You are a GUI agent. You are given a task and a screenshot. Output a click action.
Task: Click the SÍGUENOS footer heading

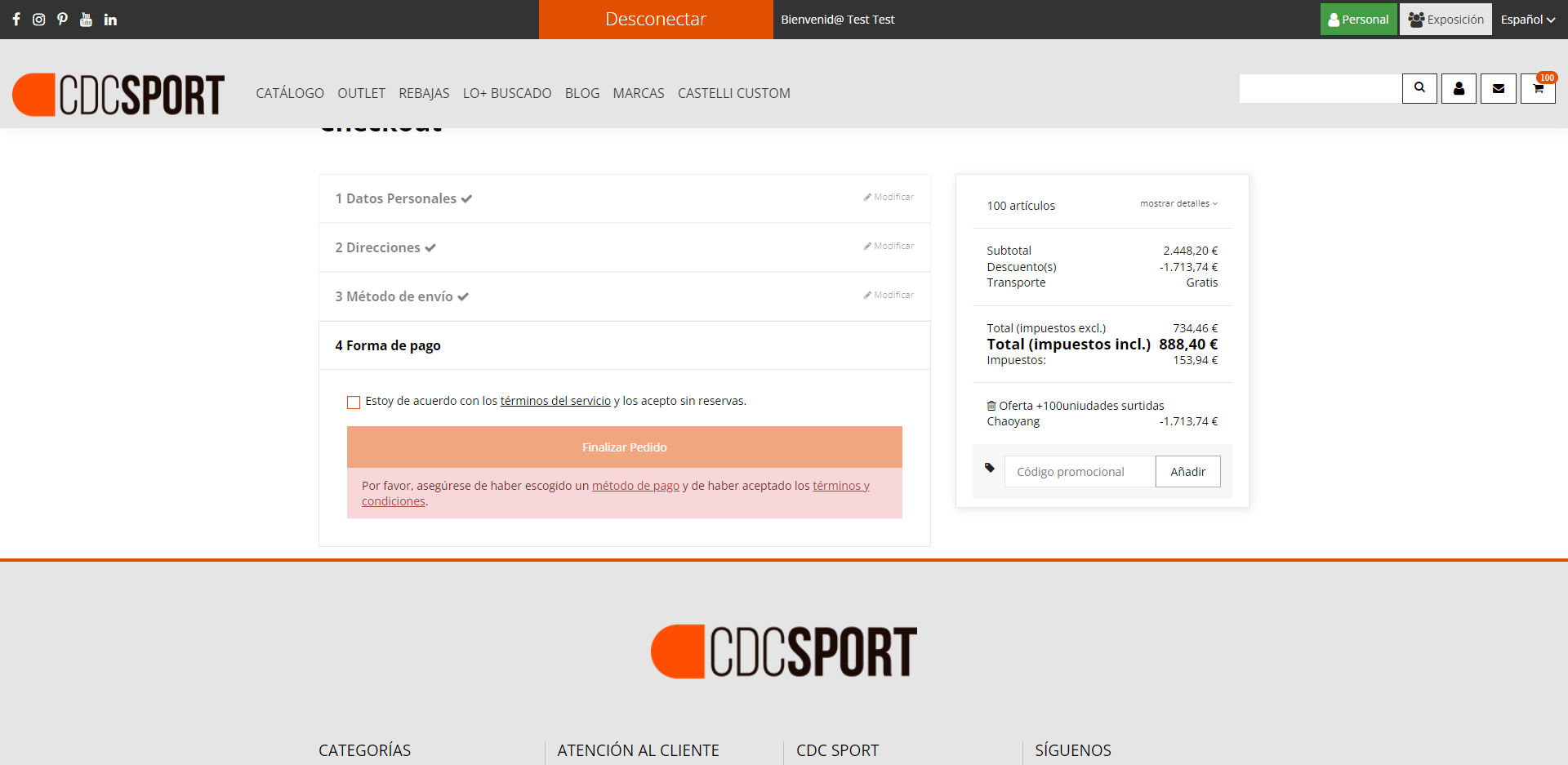click(x=1073, y=750)
